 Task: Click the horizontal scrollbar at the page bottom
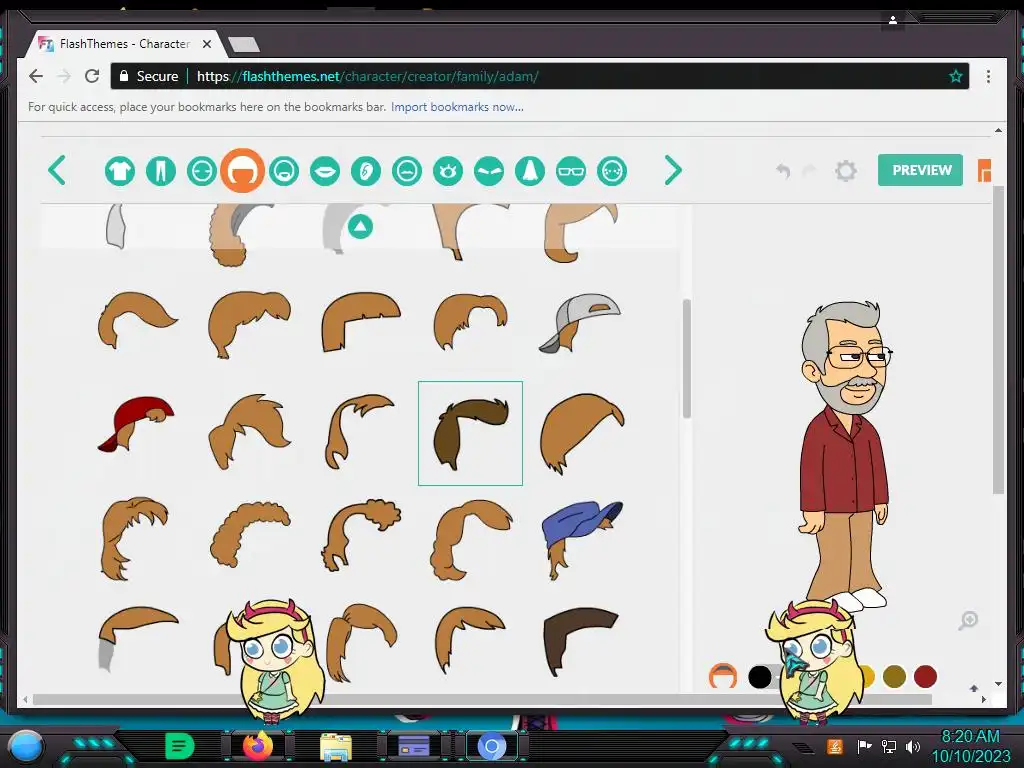482,699
